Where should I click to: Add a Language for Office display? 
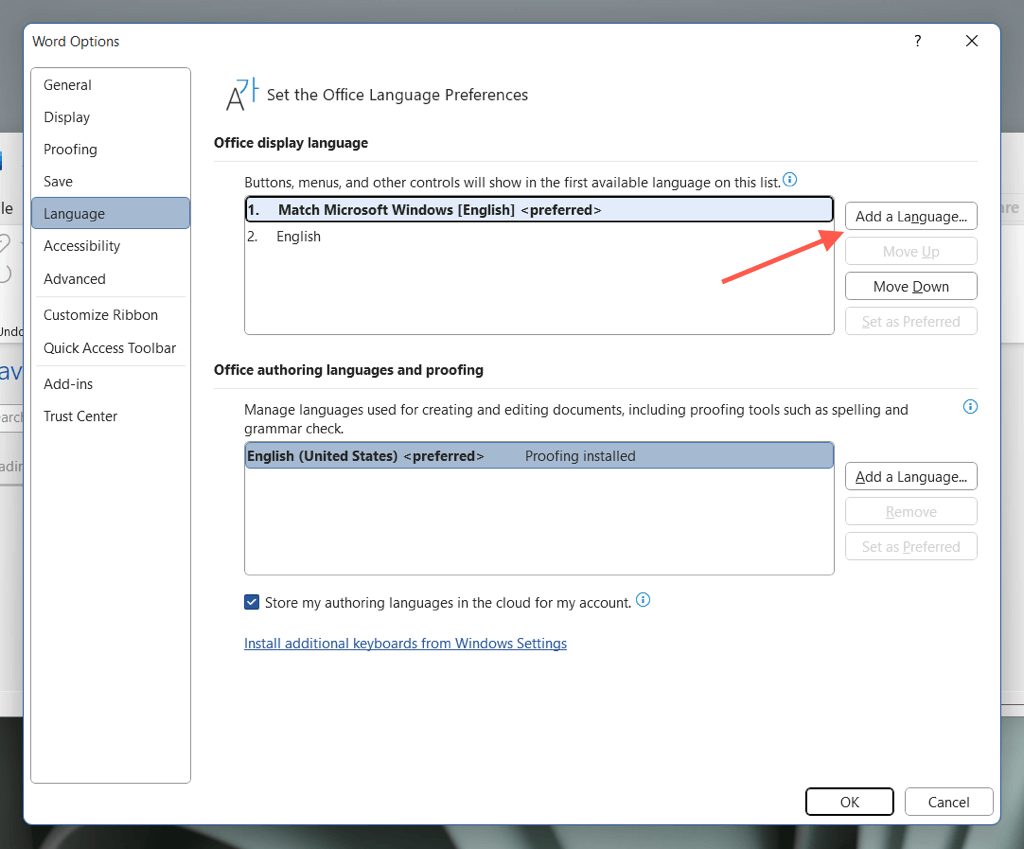(910, 216)
